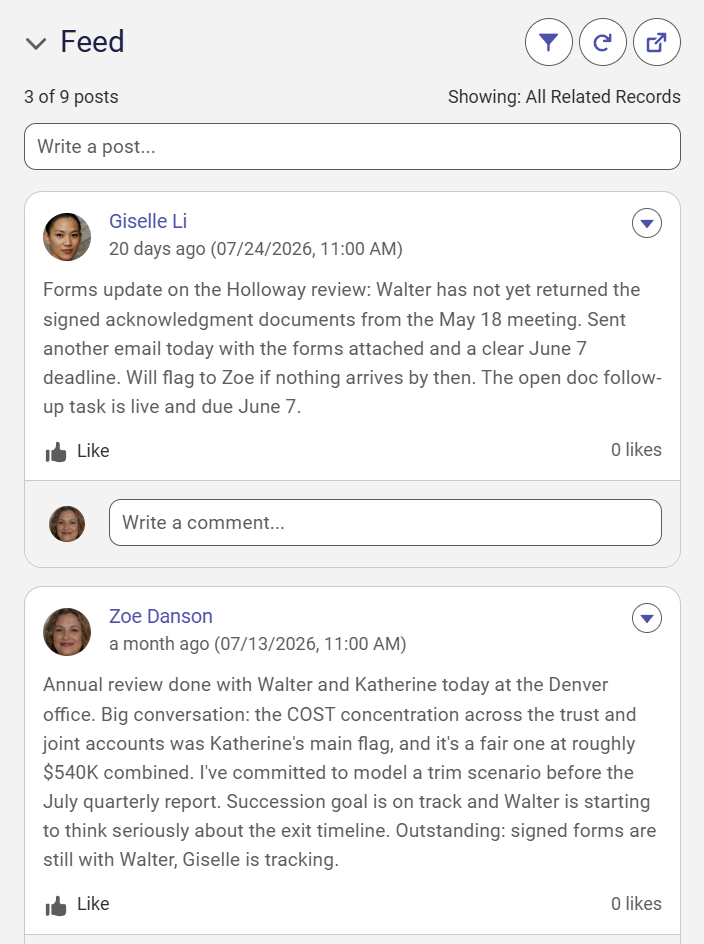Click the Write a post field

click(x=352, y=146)
